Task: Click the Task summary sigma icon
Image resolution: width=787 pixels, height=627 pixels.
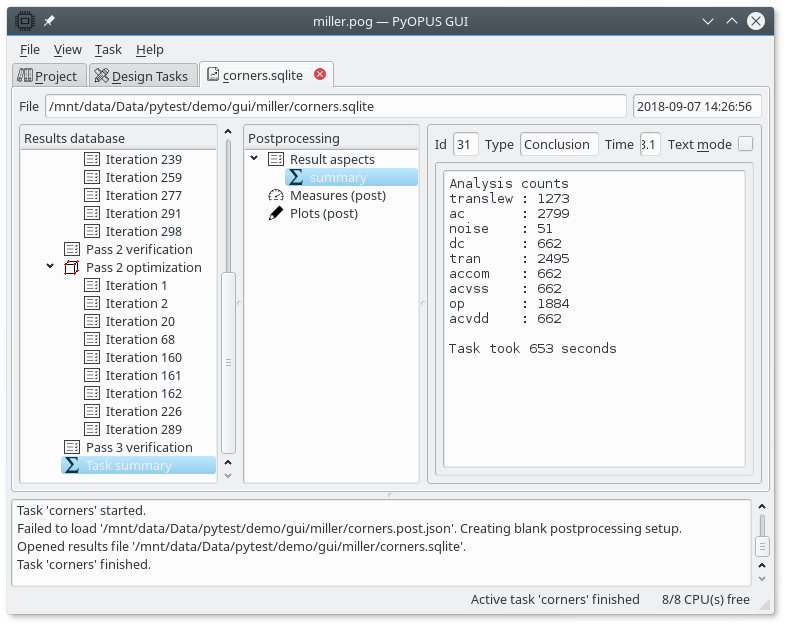Action: [72, 466]
